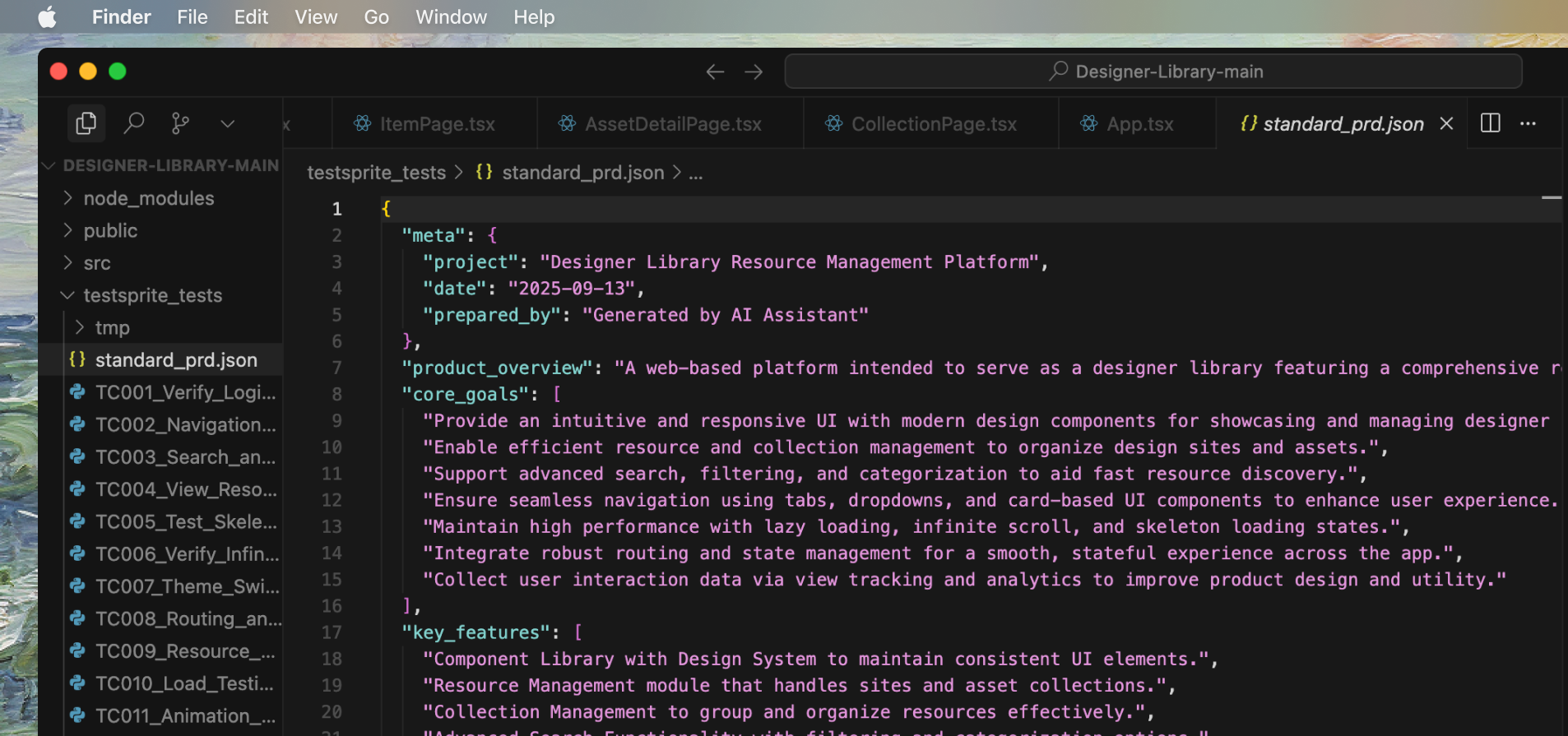
Task: Open the Explorer view icon
Action: [86, 123]
